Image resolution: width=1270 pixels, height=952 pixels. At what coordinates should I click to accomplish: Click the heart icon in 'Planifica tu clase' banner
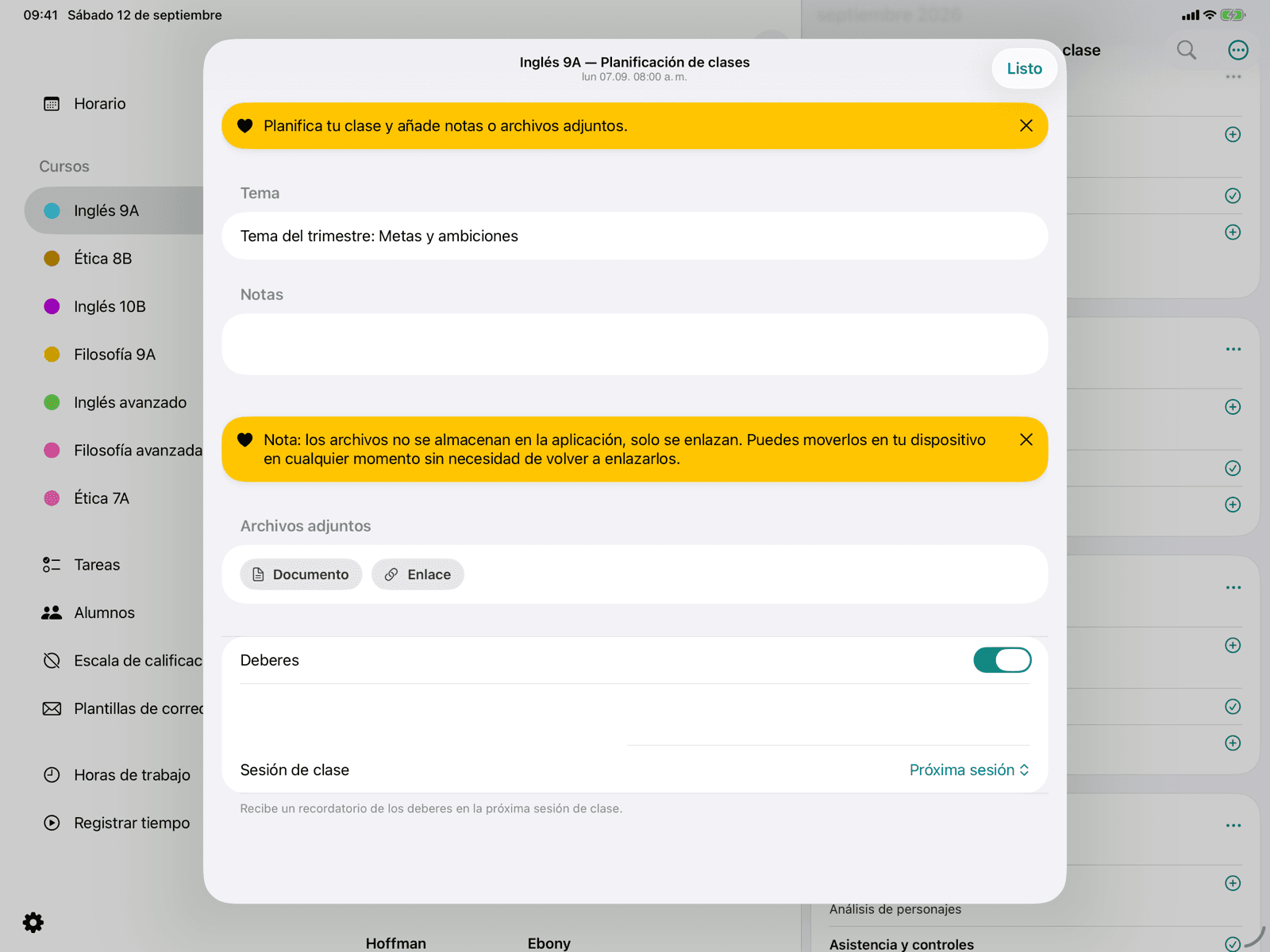[x=244, y=126]
